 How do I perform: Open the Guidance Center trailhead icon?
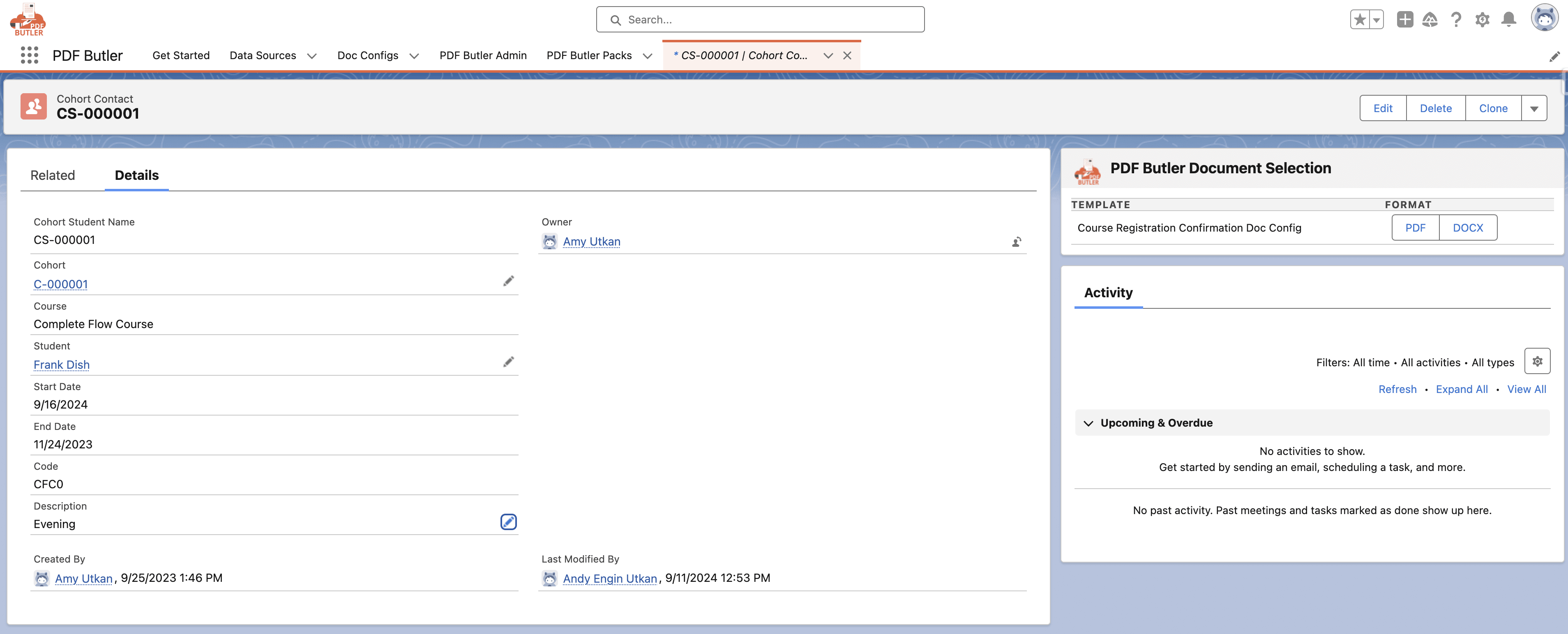click(x=1430, y=19)
